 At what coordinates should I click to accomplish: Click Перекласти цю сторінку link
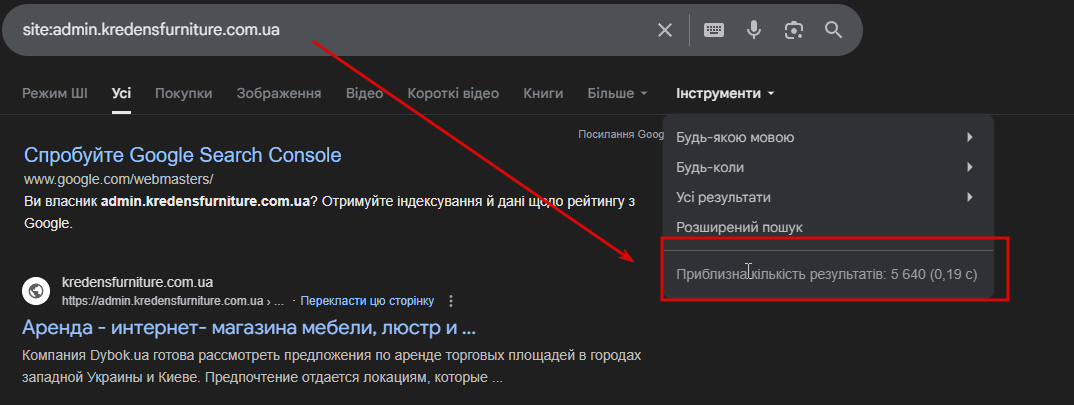click(x=367, y=301)
